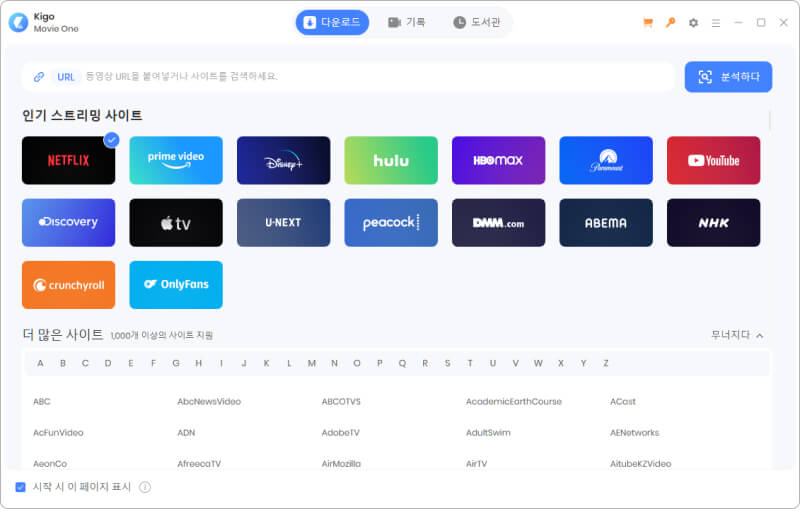Screen dimensions: 800x509
Task: Open the DMM.com tile
Action: tap(498, 222)
